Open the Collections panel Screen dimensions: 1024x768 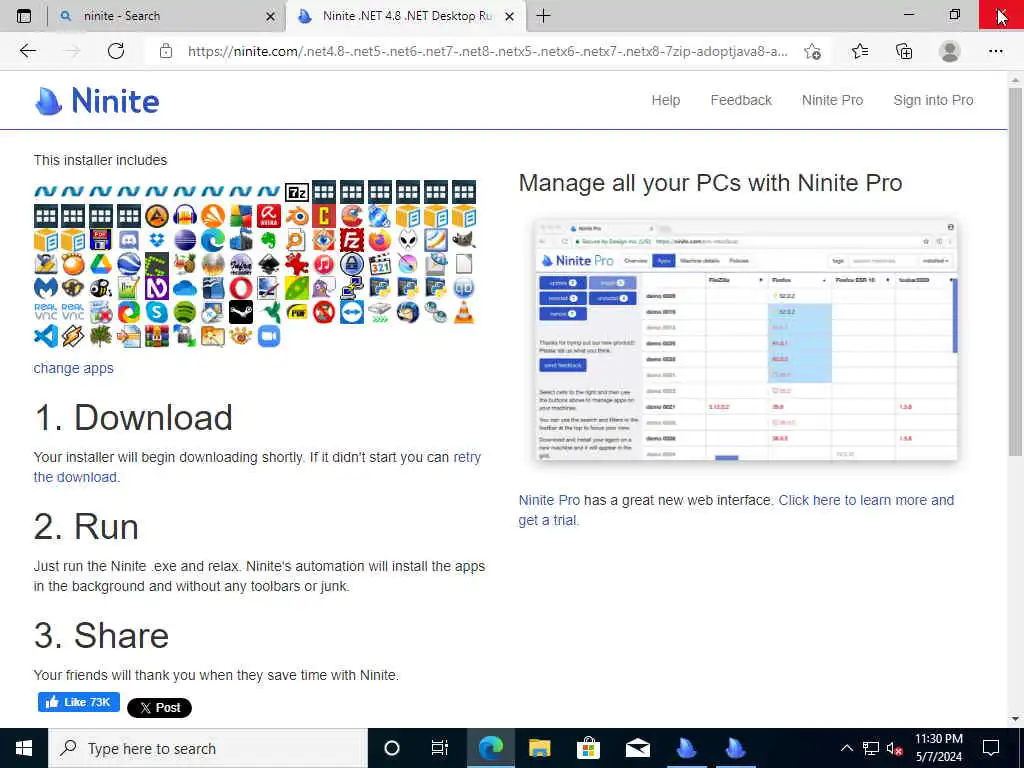[904, 51]
